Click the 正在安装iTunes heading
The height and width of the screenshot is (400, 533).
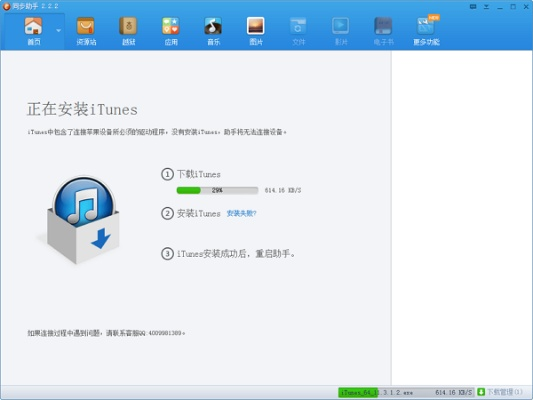click(82, 109)
